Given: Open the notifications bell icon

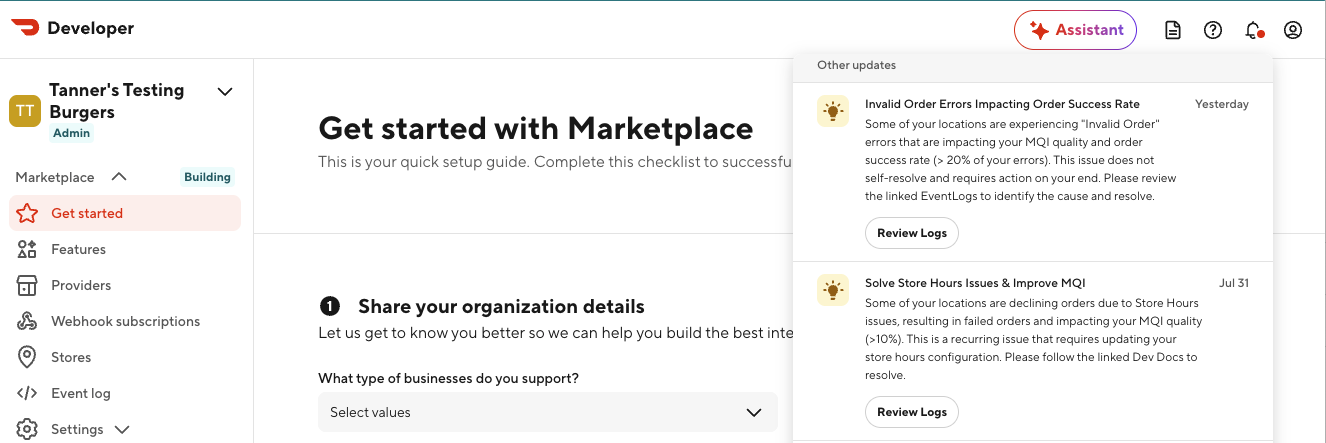Looking at the screenshot, I should (x=1253, y=30).
